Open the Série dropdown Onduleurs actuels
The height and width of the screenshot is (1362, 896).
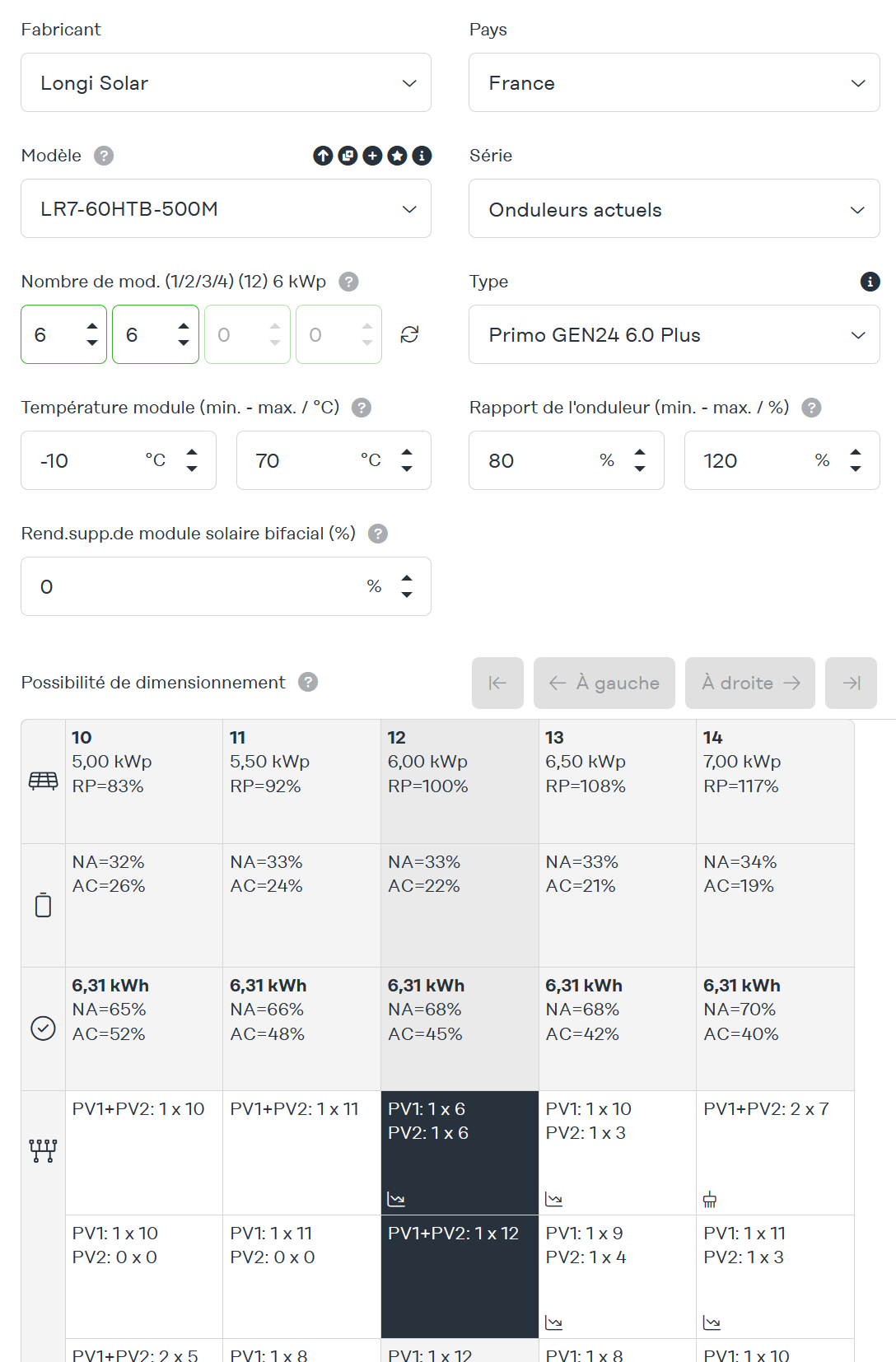(x=674, y=209)
